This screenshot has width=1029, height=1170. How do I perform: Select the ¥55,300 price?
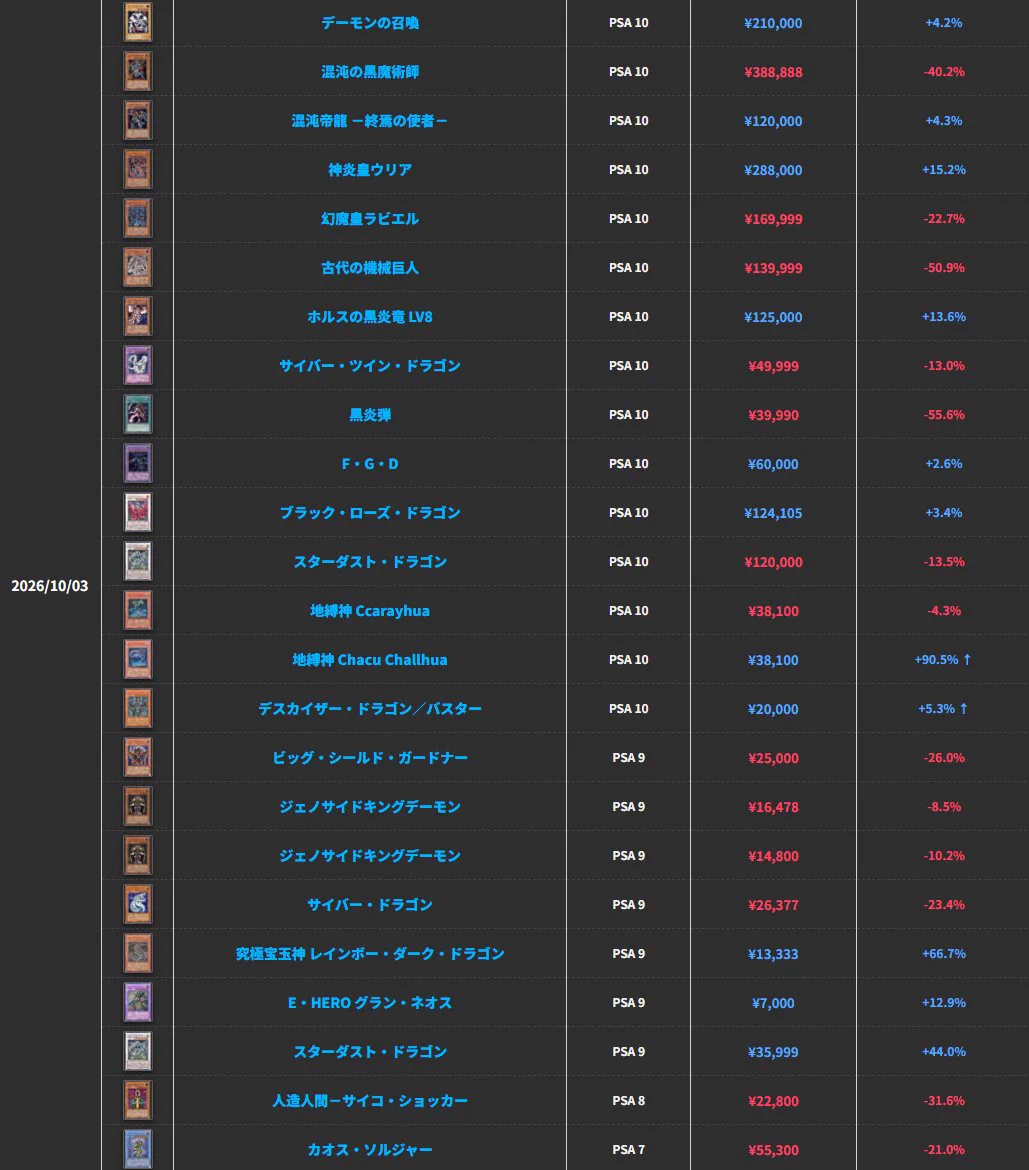pyautogui.click(x=773, y=1151)
